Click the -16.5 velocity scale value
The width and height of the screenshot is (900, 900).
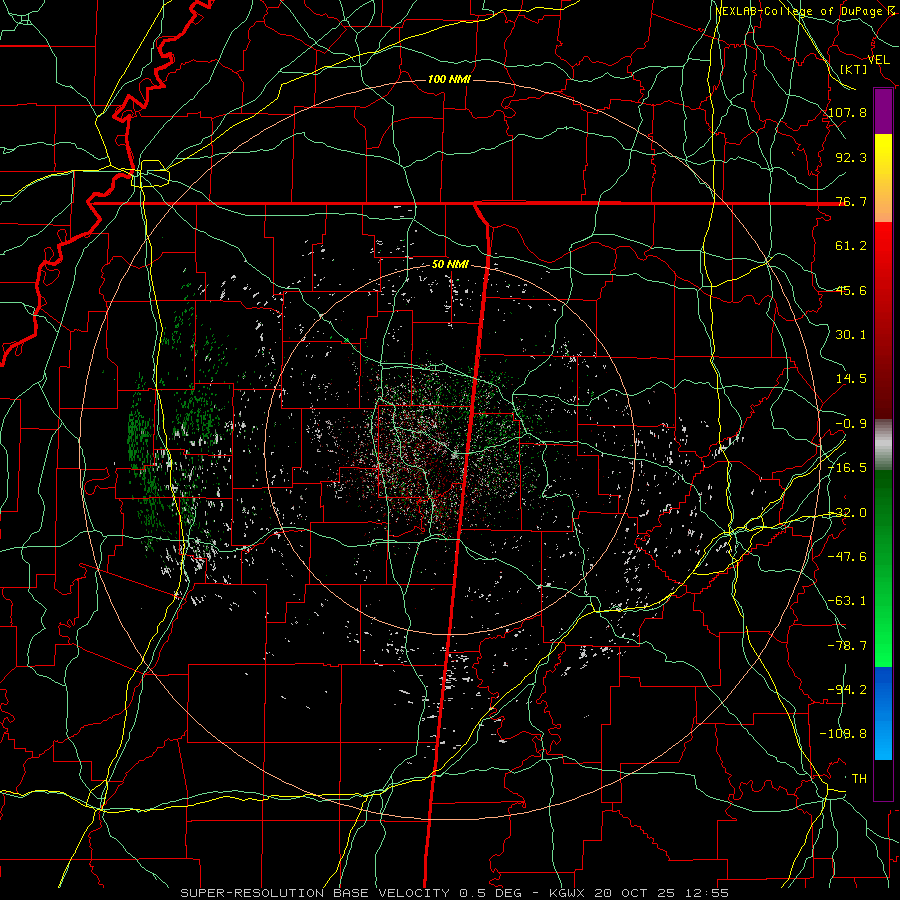pos(848,468)
